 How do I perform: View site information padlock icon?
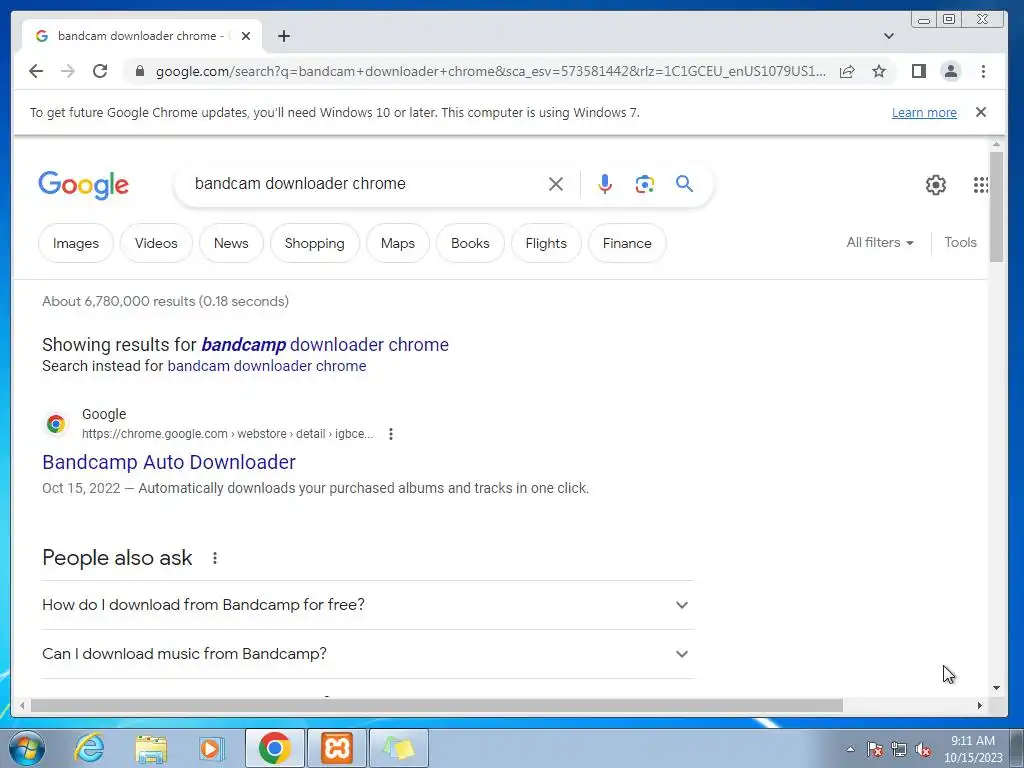(x=140, y=71)
